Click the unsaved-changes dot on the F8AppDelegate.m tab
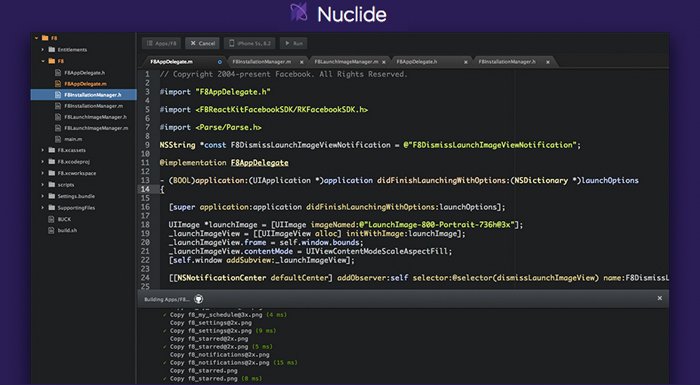This screenshot has width=700, height=385. 219,62
